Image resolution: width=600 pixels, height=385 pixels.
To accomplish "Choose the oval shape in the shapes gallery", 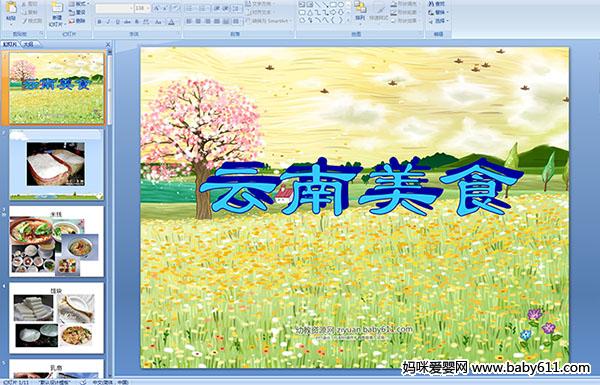I will pyautogui.click(x=340, y=5).
